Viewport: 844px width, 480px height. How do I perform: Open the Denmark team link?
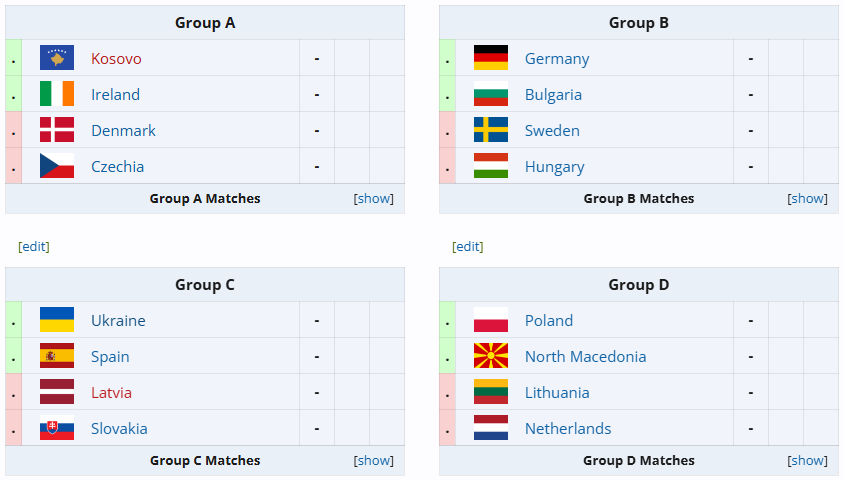coord(123,130)
